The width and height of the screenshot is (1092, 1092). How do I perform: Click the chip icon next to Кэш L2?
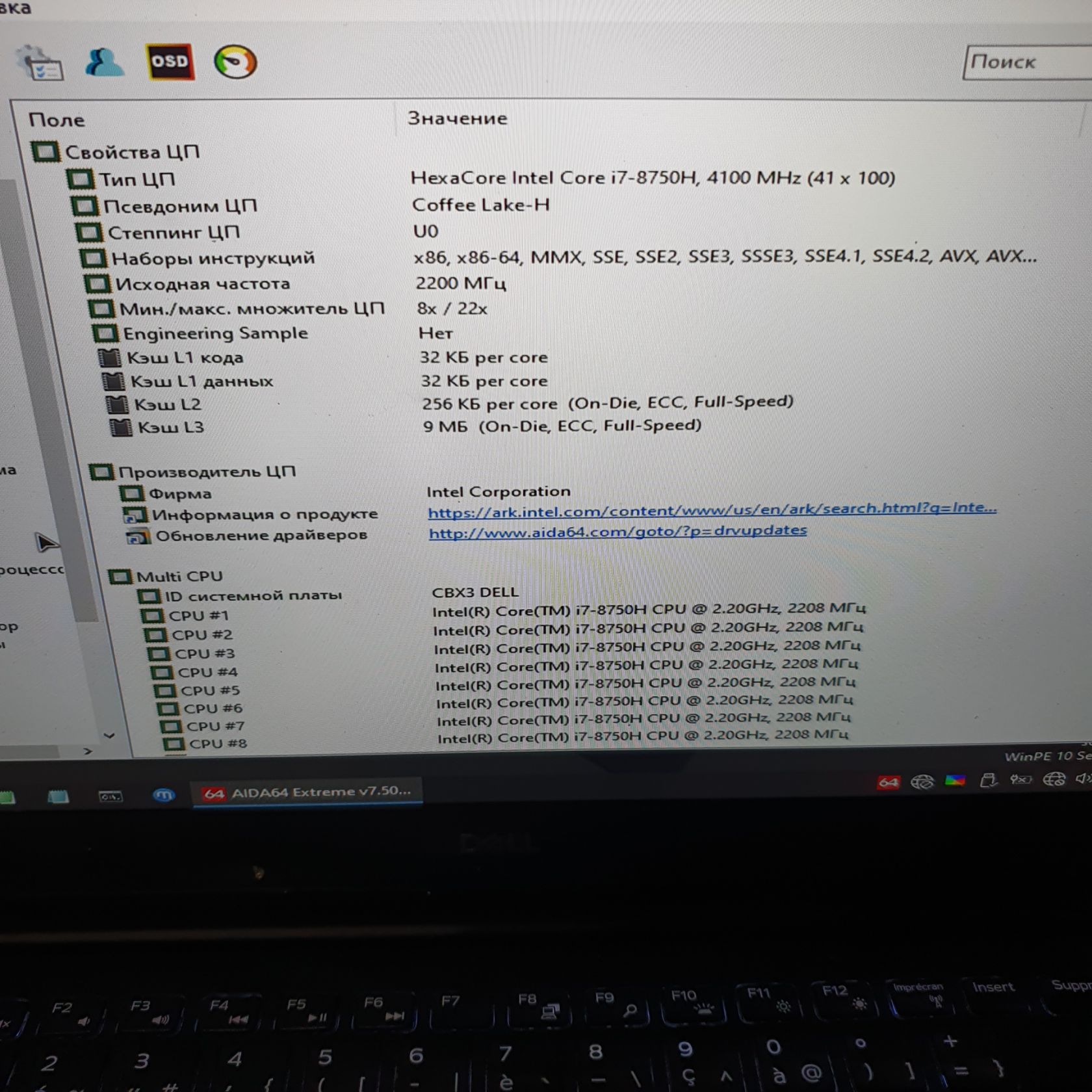tap(117, 404)
